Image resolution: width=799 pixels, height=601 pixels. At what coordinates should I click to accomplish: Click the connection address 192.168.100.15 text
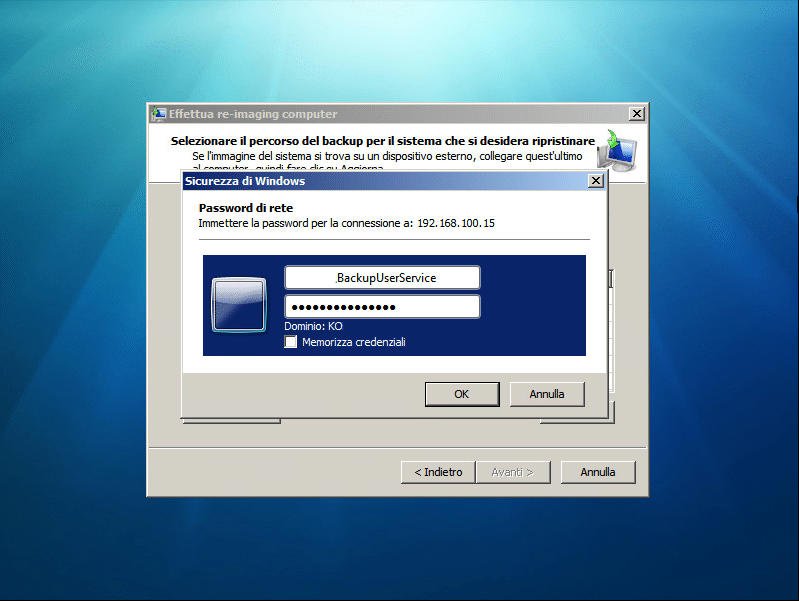click(x=456, y=223)
